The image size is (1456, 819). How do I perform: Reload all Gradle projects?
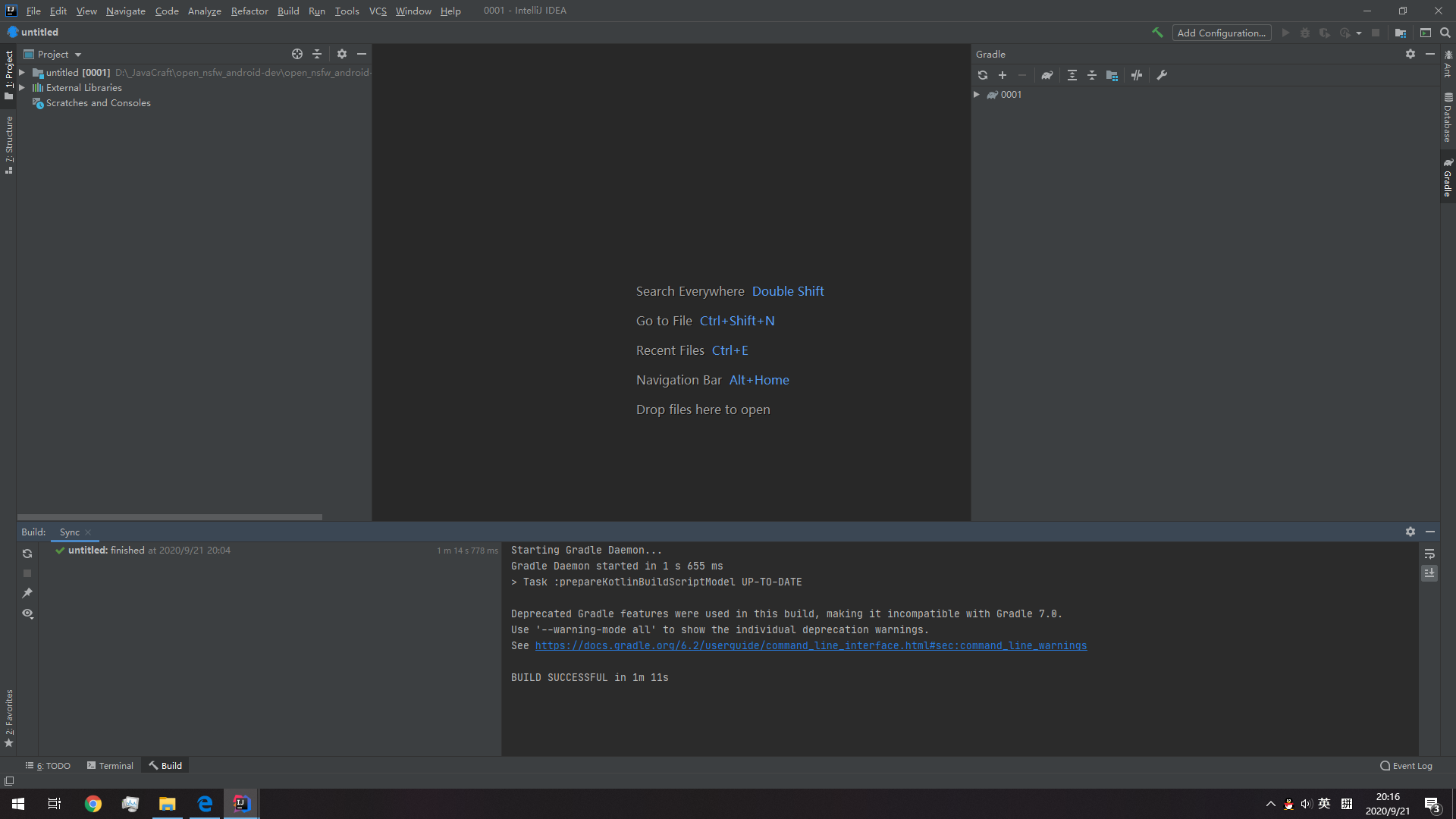click(983, 75)
